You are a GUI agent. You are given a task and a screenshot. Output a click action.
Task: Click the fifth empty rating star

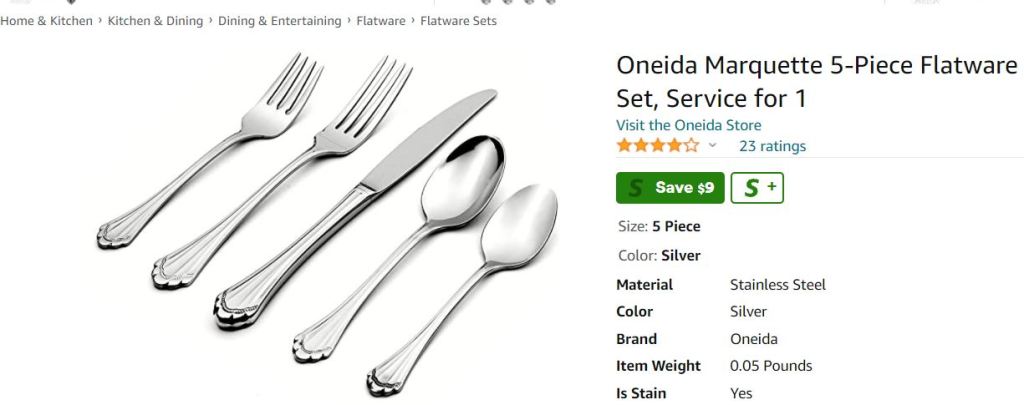pos(691,146)
